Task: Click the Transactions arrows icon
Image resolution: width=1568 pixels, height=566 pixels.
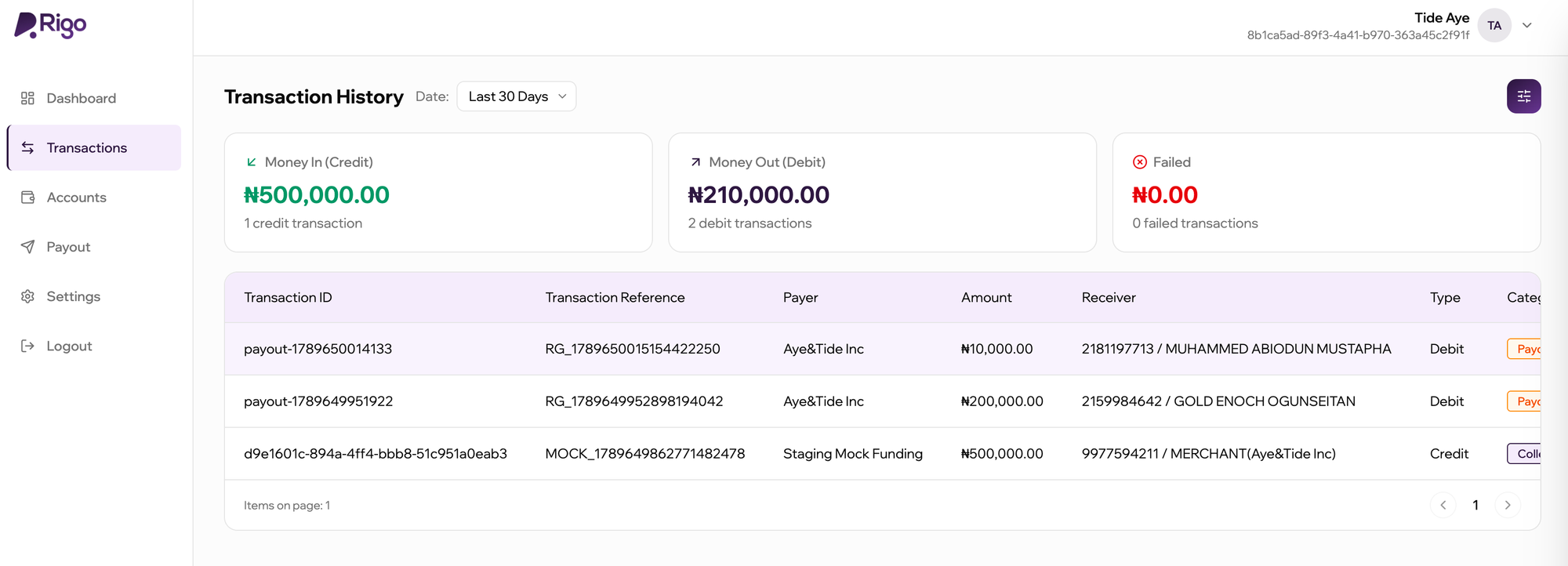Action: tap(27, 147)
